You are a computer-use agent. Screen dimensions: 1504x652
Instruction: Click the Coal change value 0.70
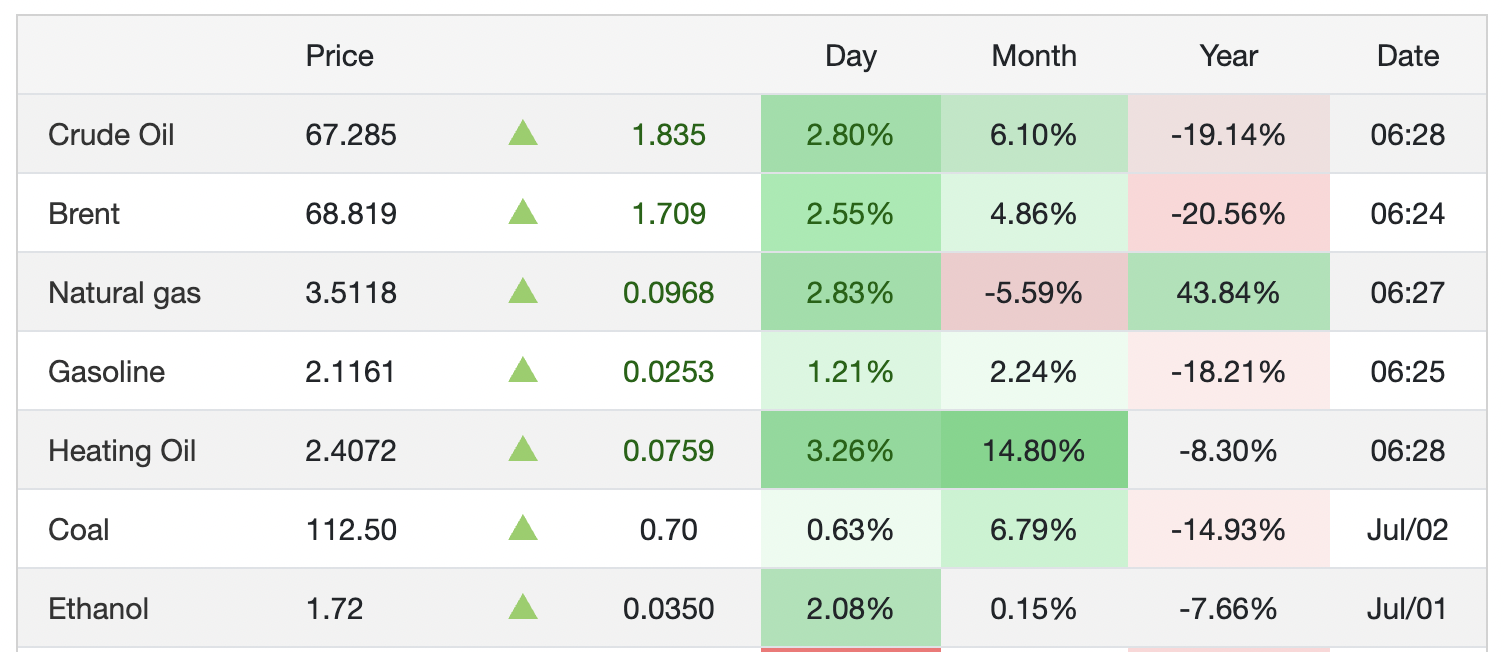tap(669, 530)
